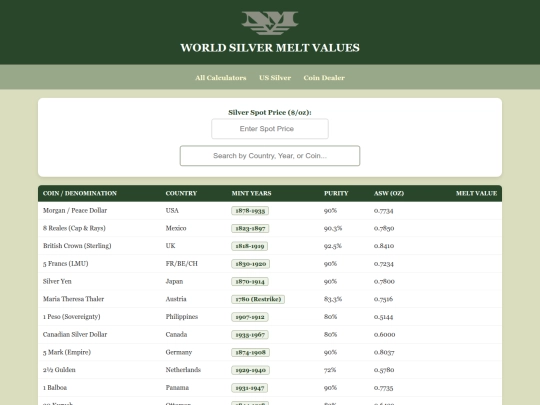Select the 5 Francs (LMU) entry

[66, 263]
